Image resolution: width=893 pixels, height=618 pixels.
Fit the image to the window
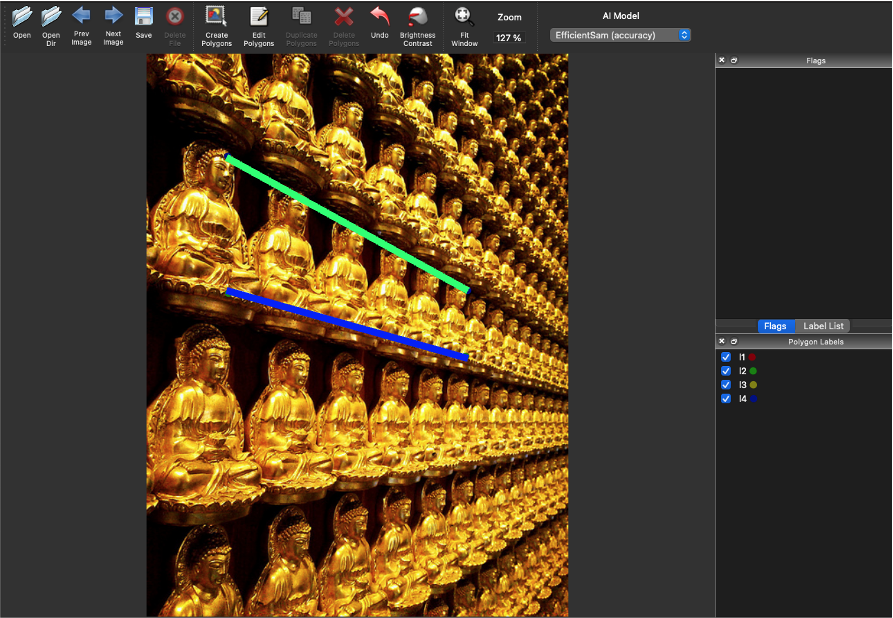click(x=464, y=17)
